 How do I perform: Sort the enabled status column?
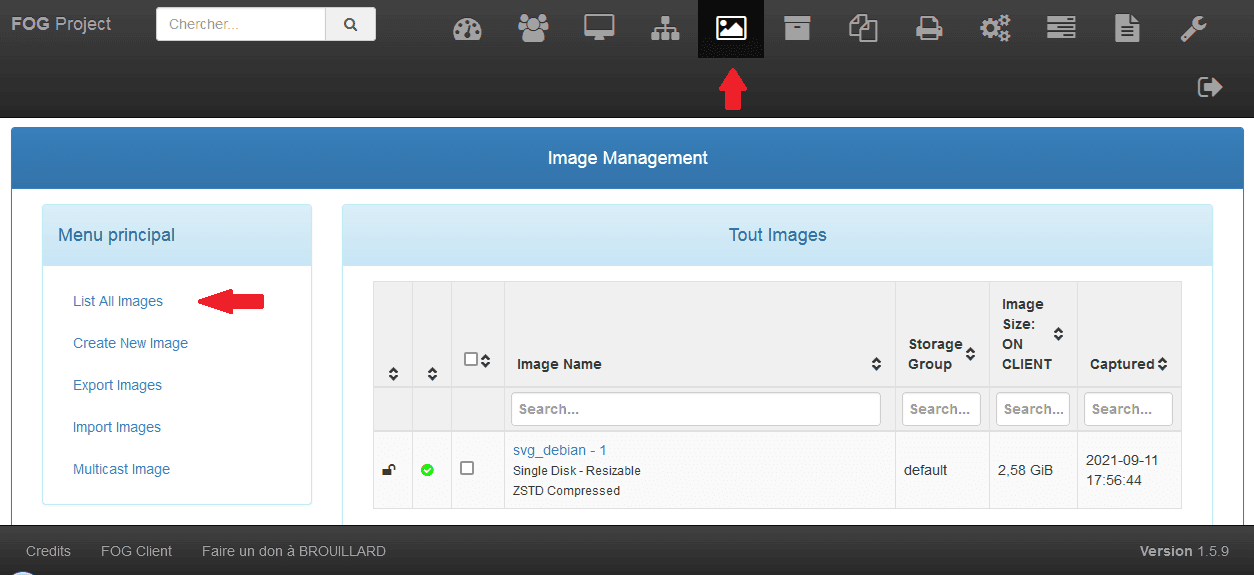click(x=432, y=374)
